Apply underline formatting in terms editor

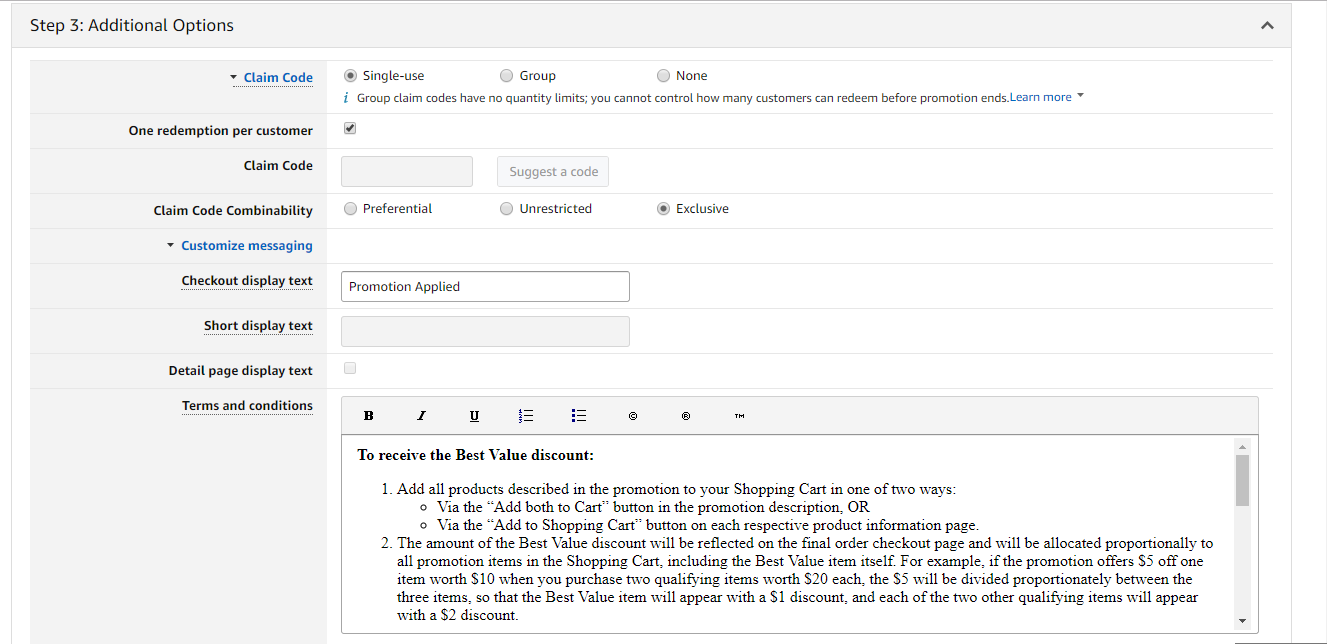coord(474,416)
